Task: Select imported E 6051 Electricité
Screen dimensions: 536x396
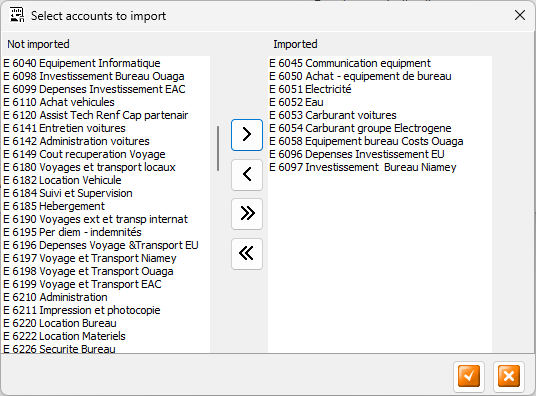Action: 380,89
